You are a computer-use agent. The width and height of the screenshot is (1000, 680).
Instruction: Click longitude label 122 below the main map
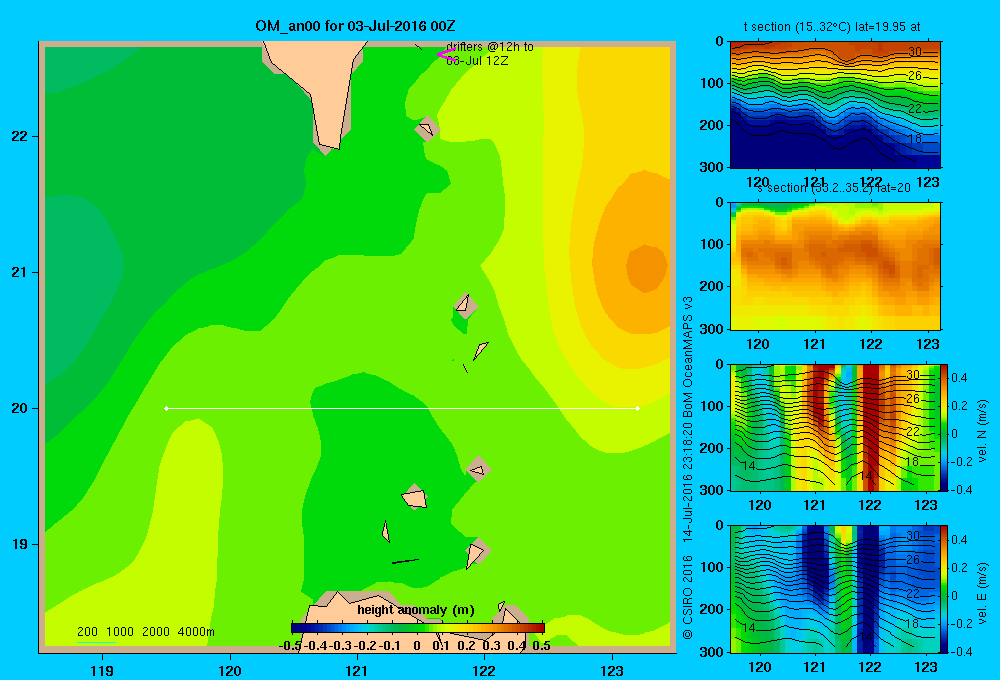484,670
